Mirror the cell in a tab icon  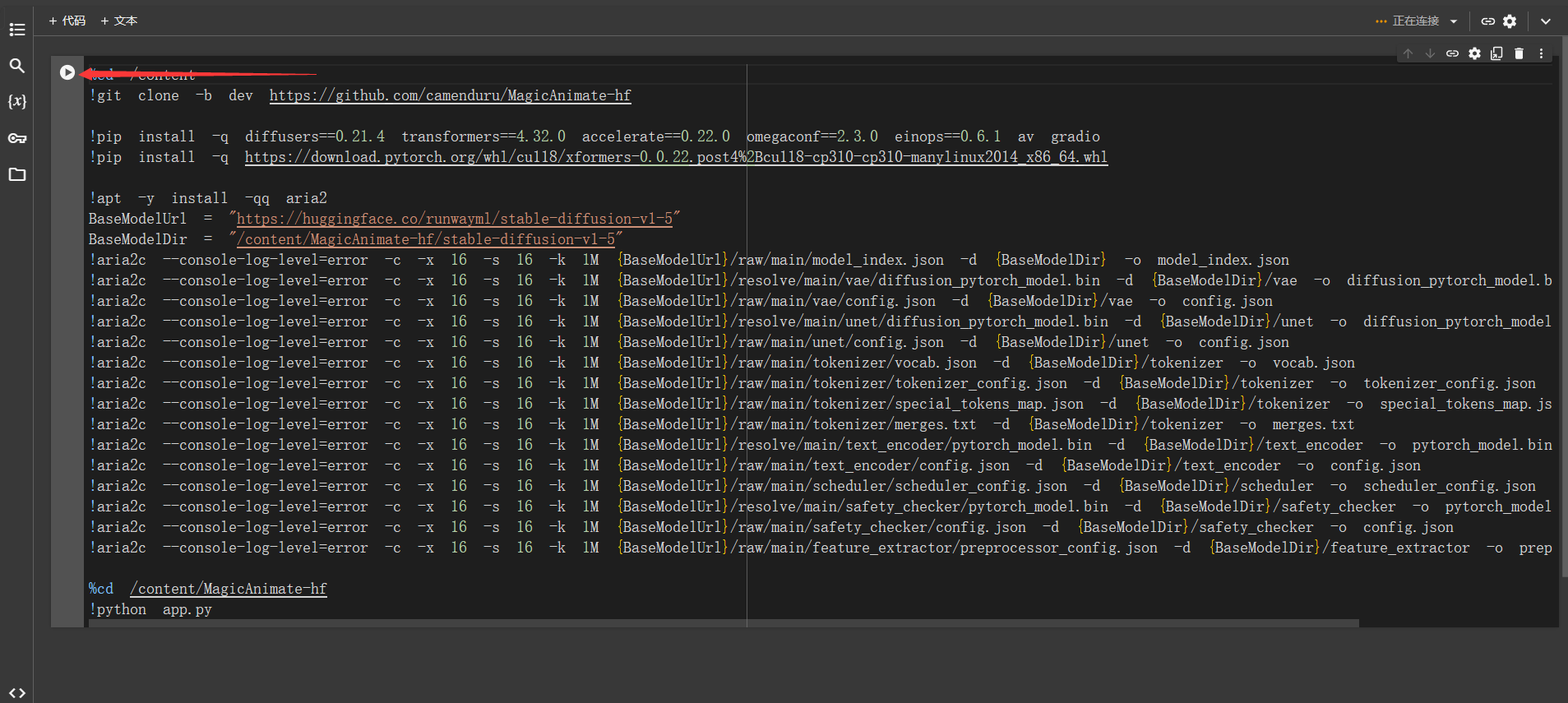point(1496,53)
